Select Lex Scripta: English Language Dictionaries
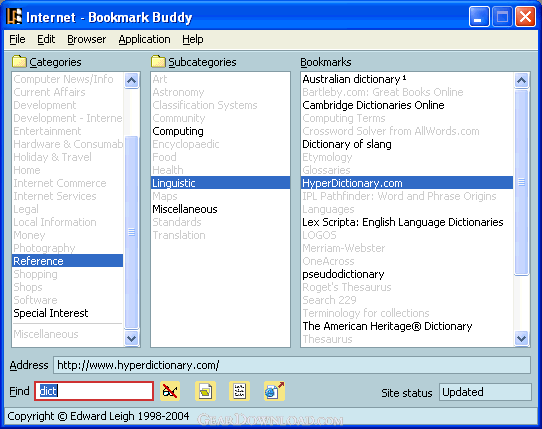Viewport: 542px width, 429px height. coord(407,222)
